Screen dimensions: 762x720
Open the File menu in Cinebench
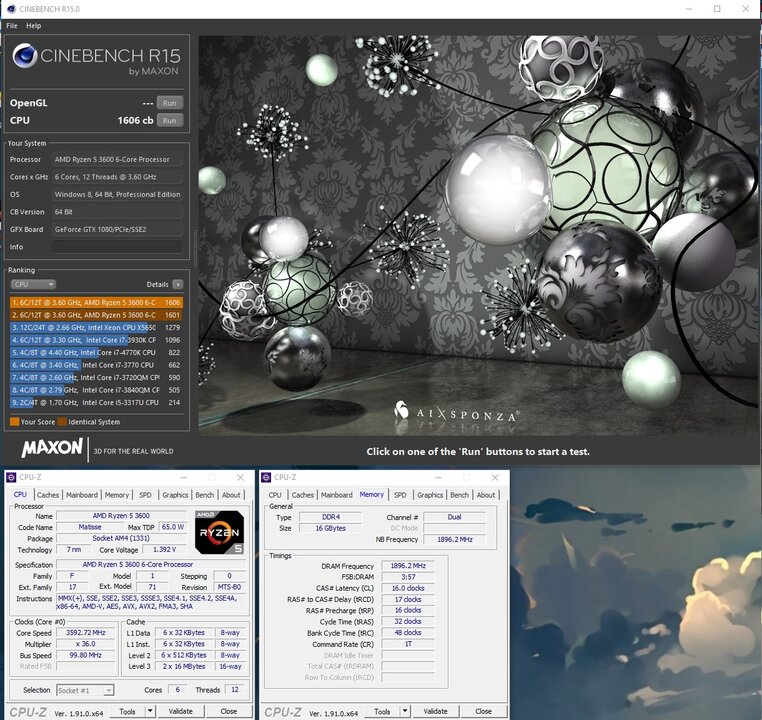click(12, 26)
